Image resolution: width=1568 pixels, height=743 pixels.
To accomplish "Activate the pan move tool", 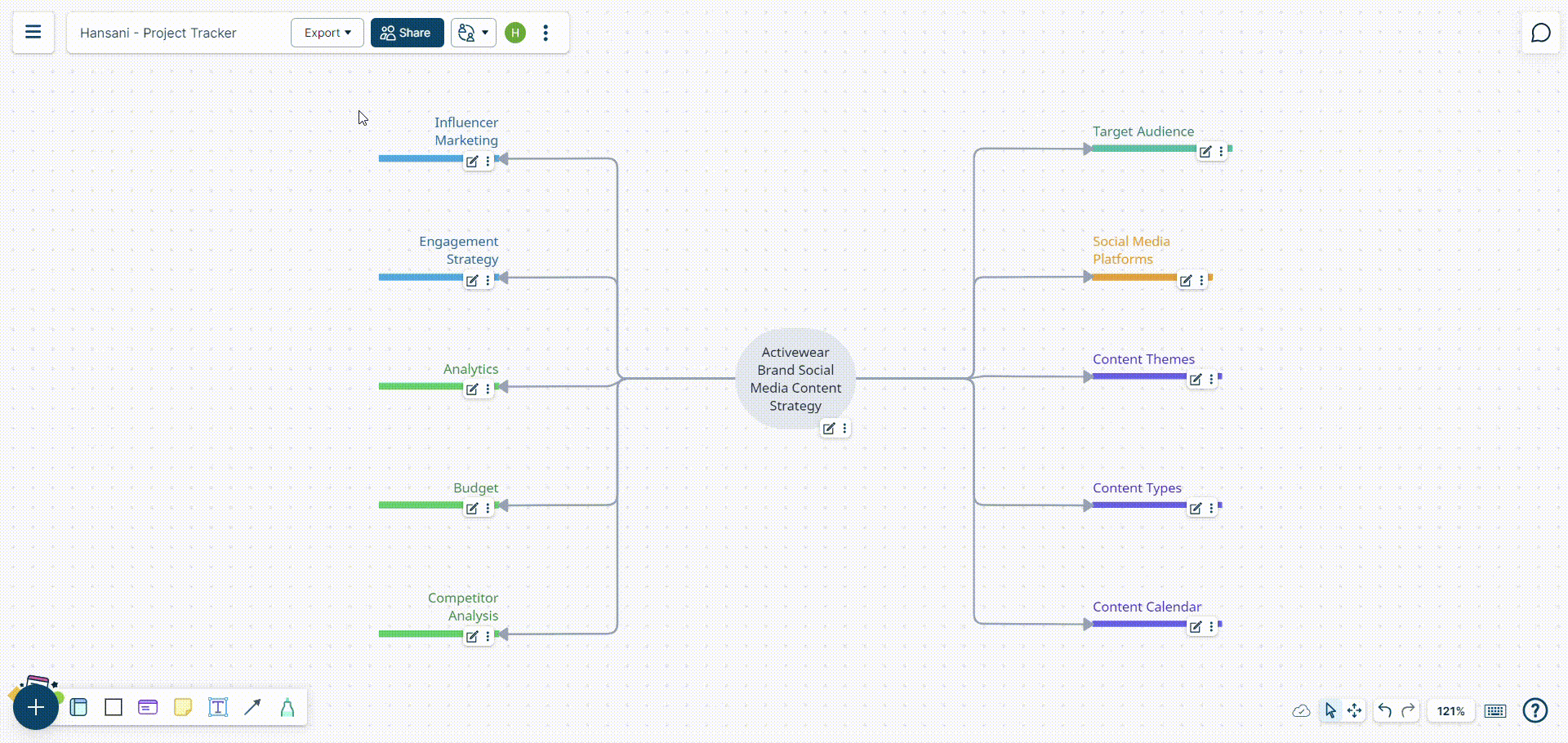I will pos(1355,710).
